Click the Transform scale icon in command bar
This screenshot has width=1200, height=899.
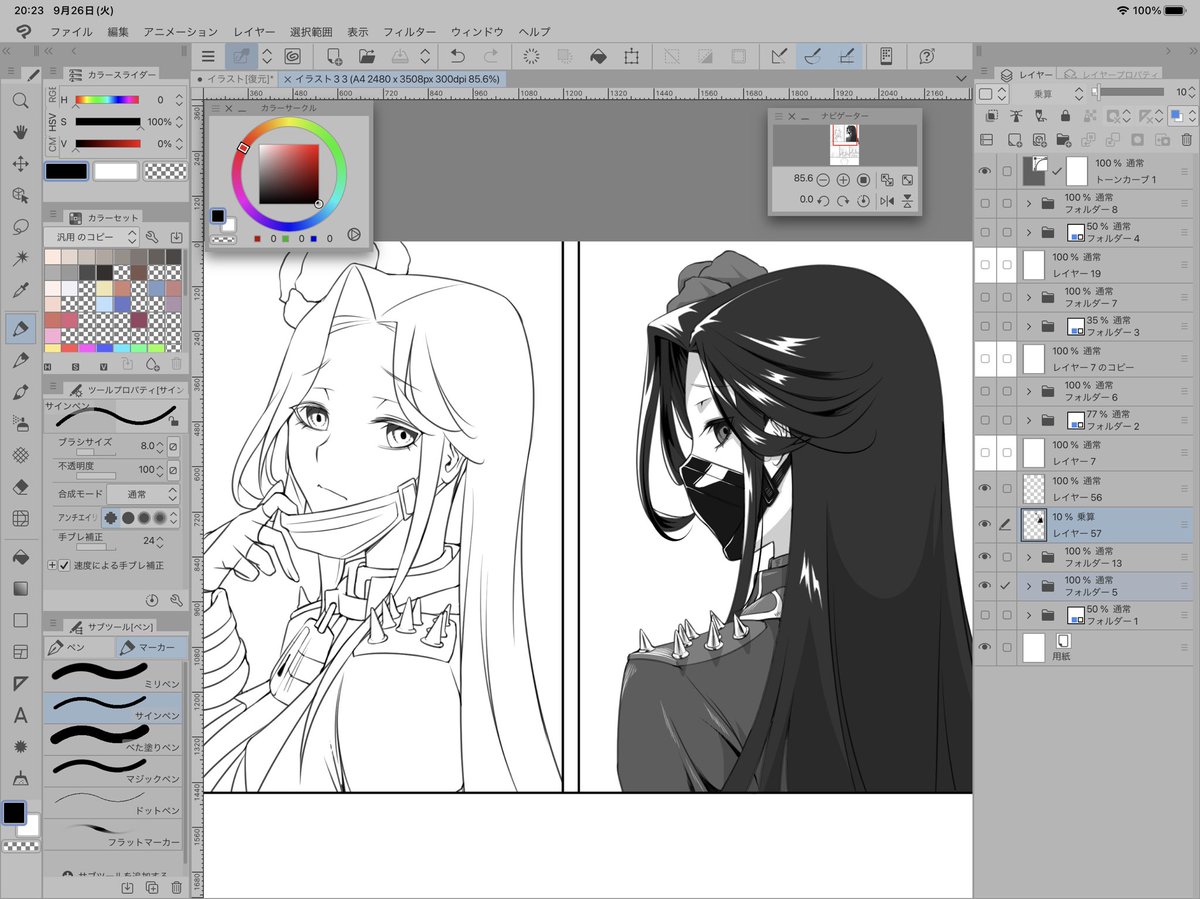click(x=631, y=57)
